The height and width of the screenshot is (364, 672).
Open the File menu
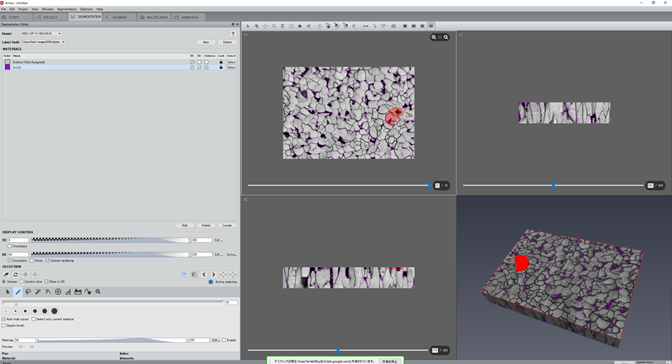[3, 9]
